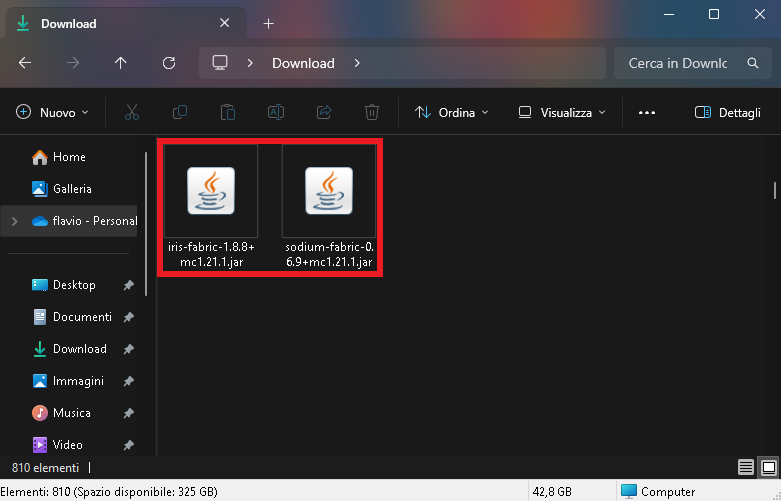
Task: Click the pin icon beside Documenti
Action: point(129,317)
